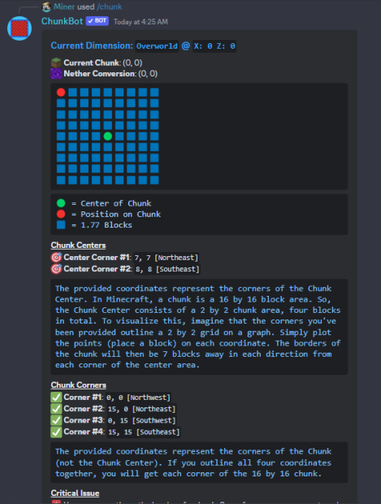This screenshot has width=381, height=504.
Task: Click the verified BOT badge
Action: (97, 21)
